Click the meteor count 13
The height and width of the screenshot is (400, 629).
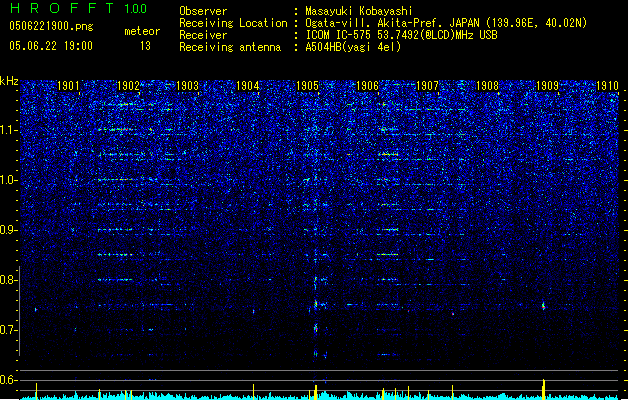point(145,46)
